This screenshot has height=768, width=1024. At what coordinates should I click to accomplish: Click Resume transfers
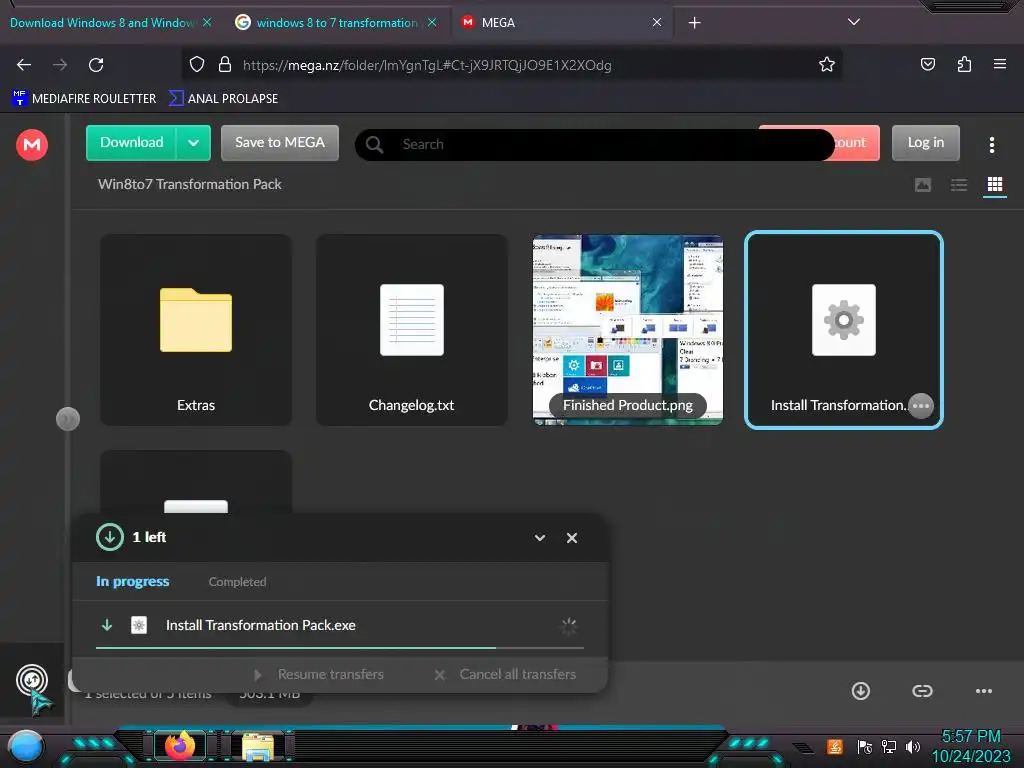tap(319, 675)
